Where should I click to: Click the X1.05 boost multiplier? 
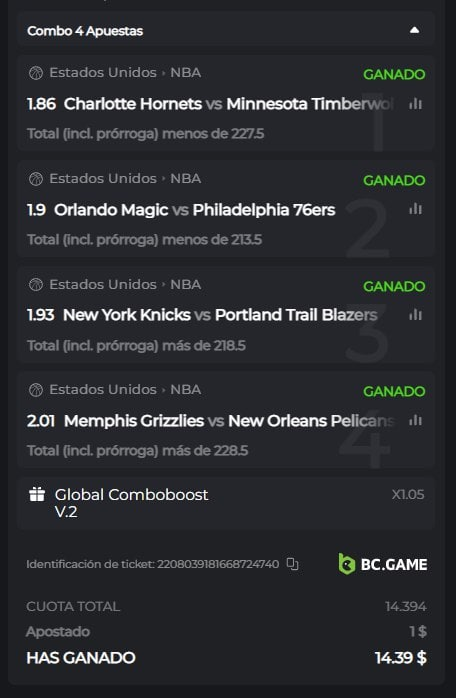[408, 494]
